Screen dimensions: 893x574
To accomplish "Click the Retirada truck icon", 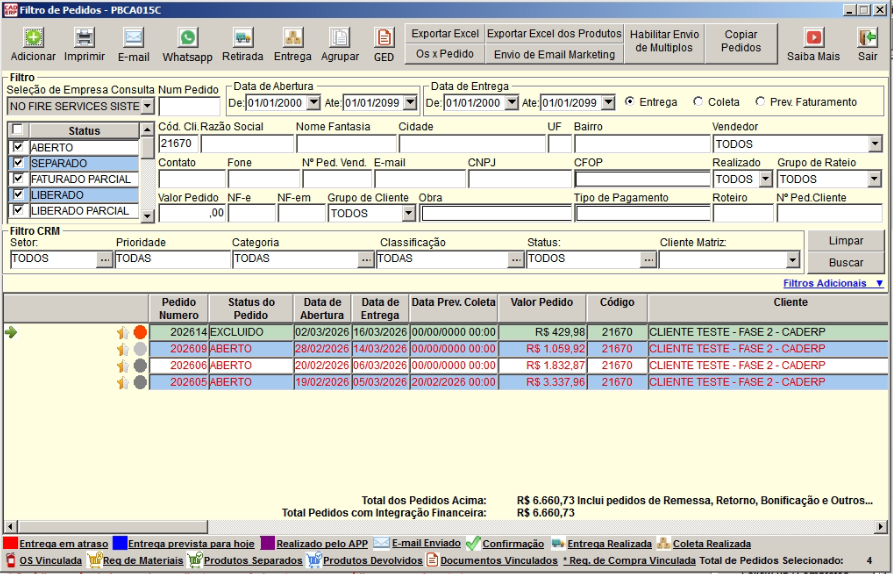I will click(x=243, y=38).
